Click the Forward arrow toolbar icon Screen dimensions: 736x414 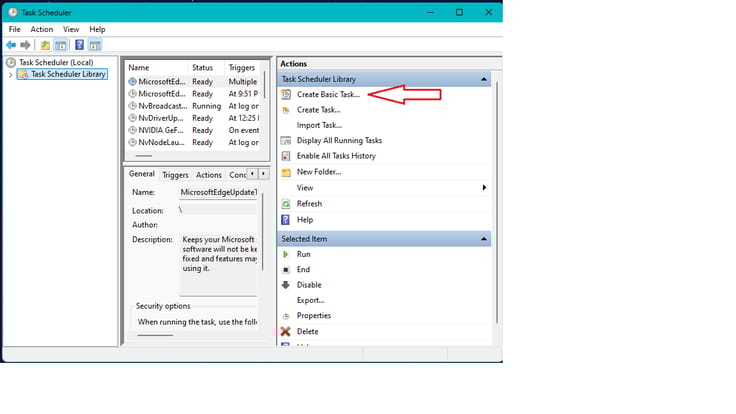click(x=25, y=45)
